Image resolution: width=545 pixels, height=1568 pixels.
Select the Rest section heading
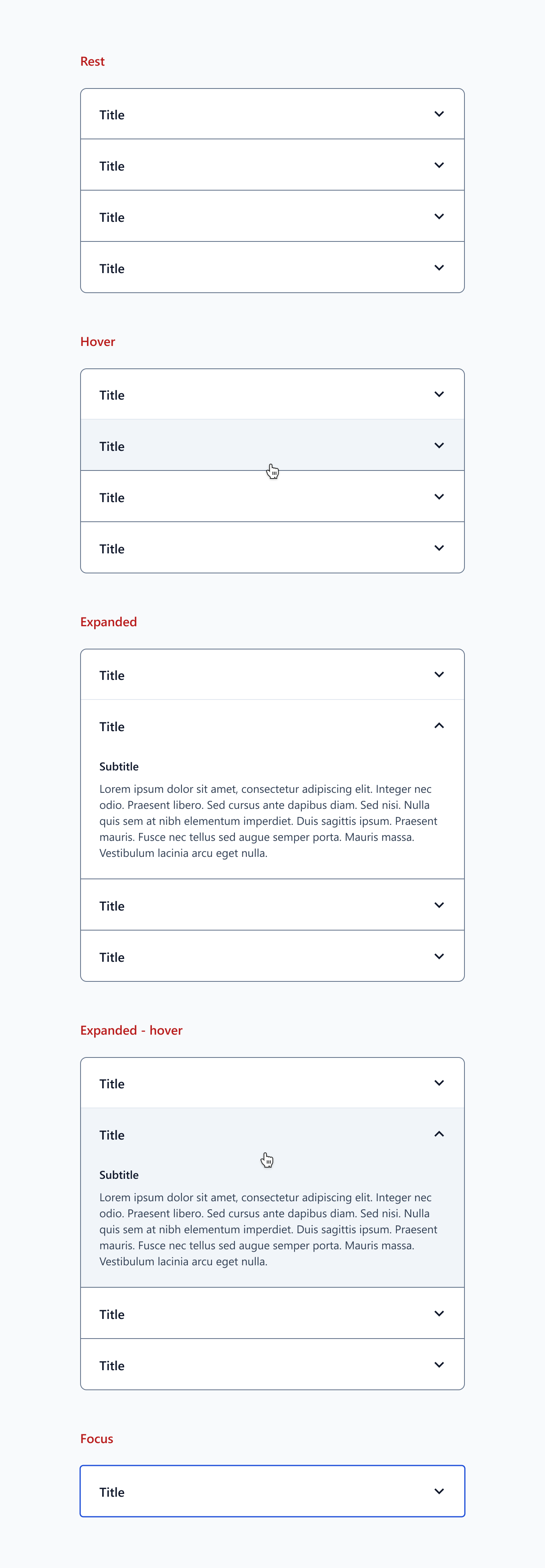[93, 62]
